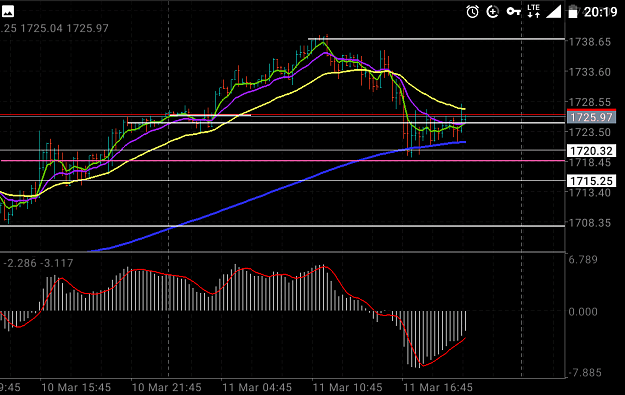Screen dimensions: 625x395
Task: Tap the 1718.45 price axis label
Action: [590, 163]
